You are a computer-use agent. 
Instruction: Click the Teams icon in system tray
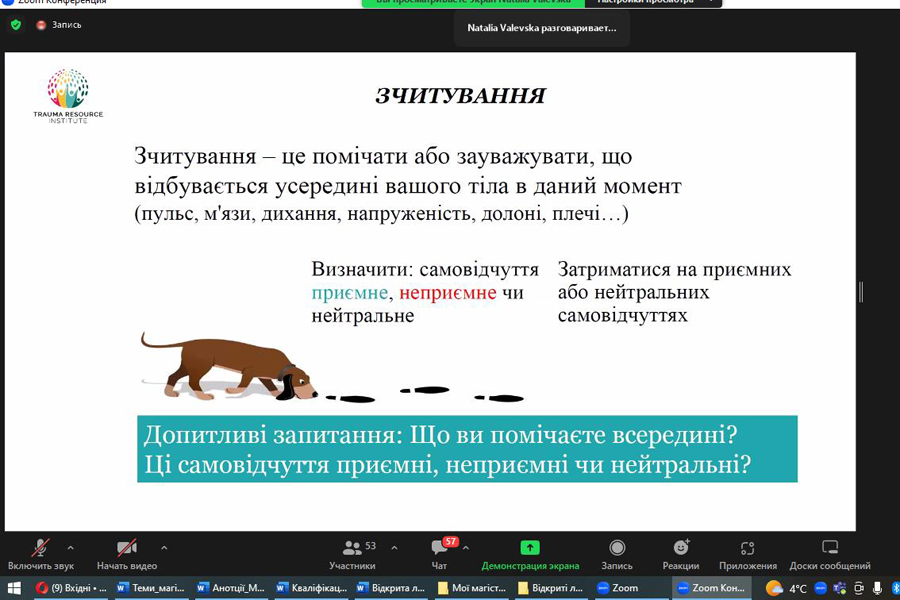click(840, 588)
